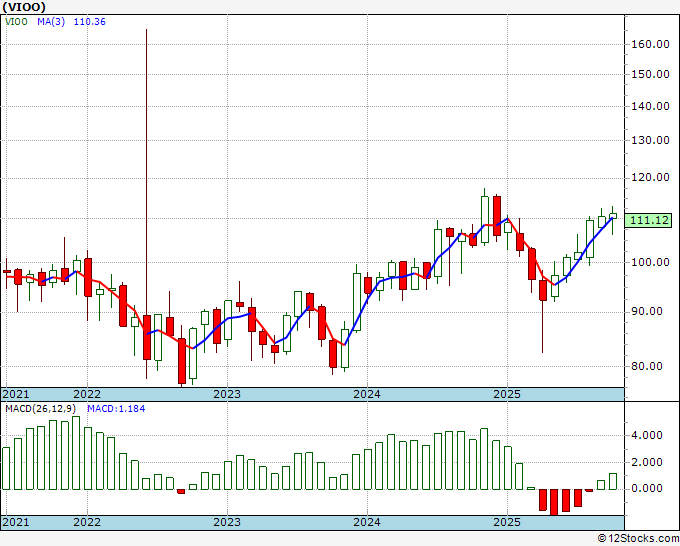The image size is (680, 546).
Task: Click the 4.000 MACD axis label
Action: coord(647,435)
